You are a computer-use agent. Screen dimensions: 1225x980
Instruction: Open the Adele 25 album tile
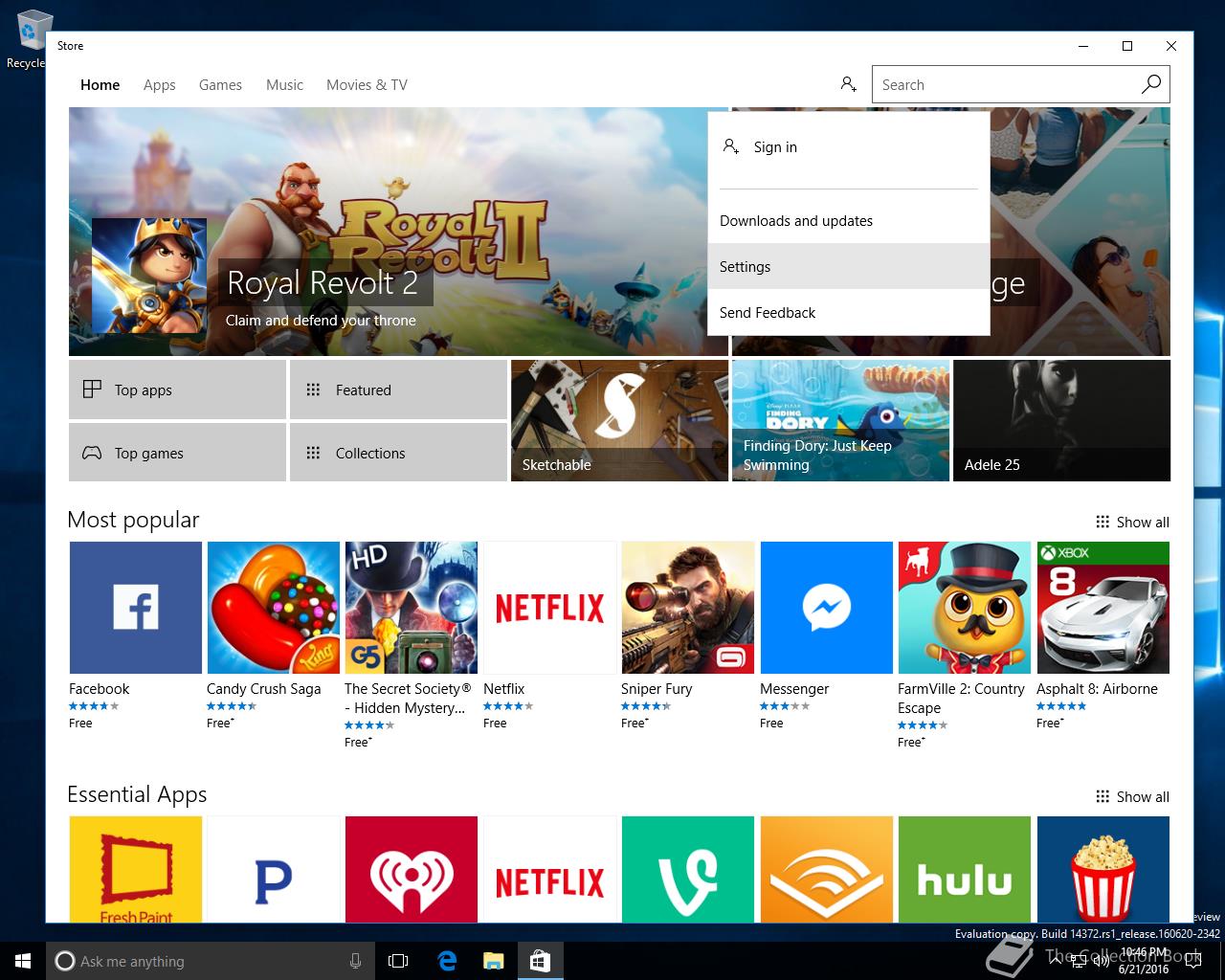coord(1061,420)
